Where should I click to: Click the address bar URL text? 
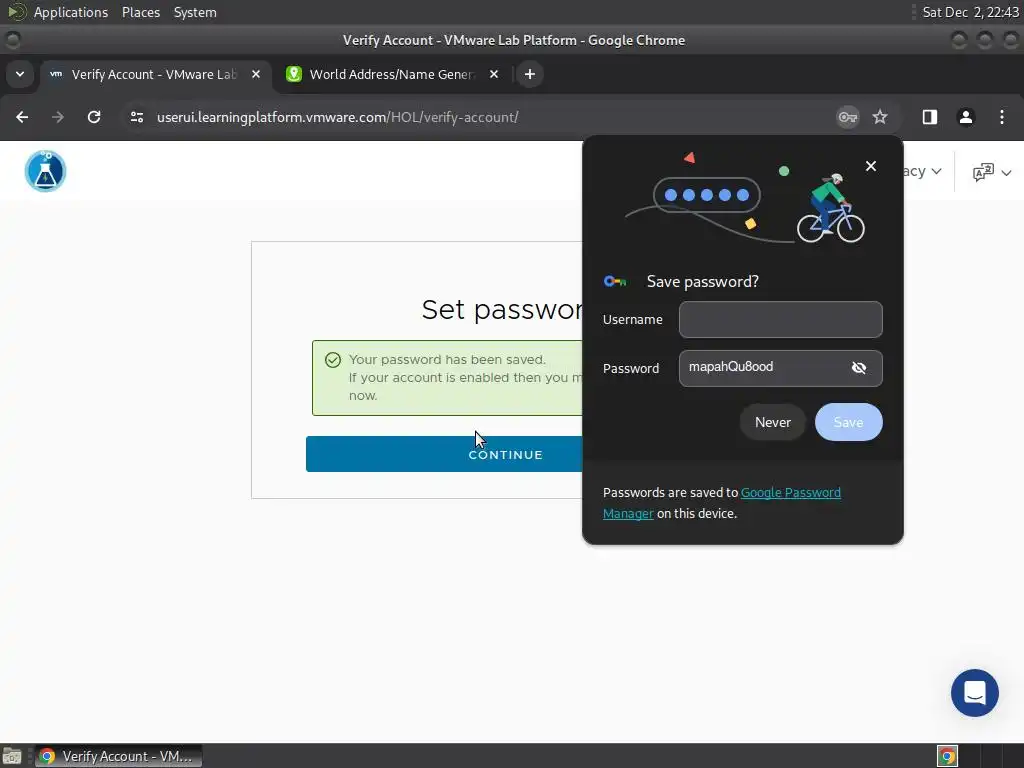(337, 117)
